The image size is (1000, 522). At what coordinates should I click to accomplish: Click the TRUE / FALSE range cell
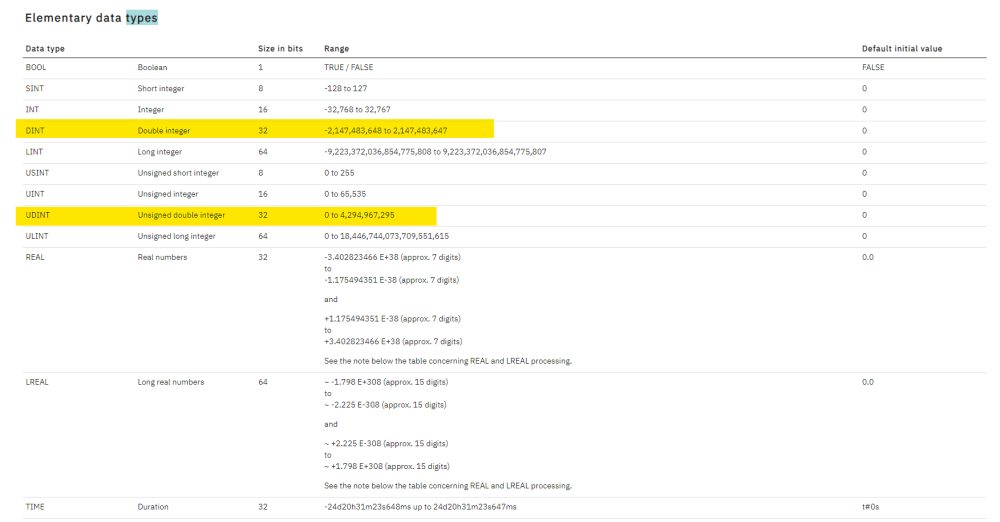[349, 67]
